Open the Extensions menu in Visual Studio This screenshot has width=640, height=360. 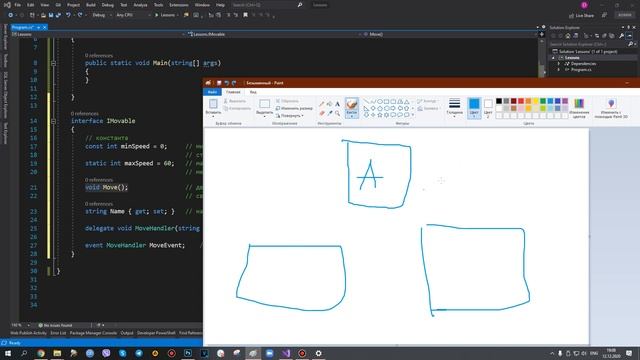coord(179,5)
